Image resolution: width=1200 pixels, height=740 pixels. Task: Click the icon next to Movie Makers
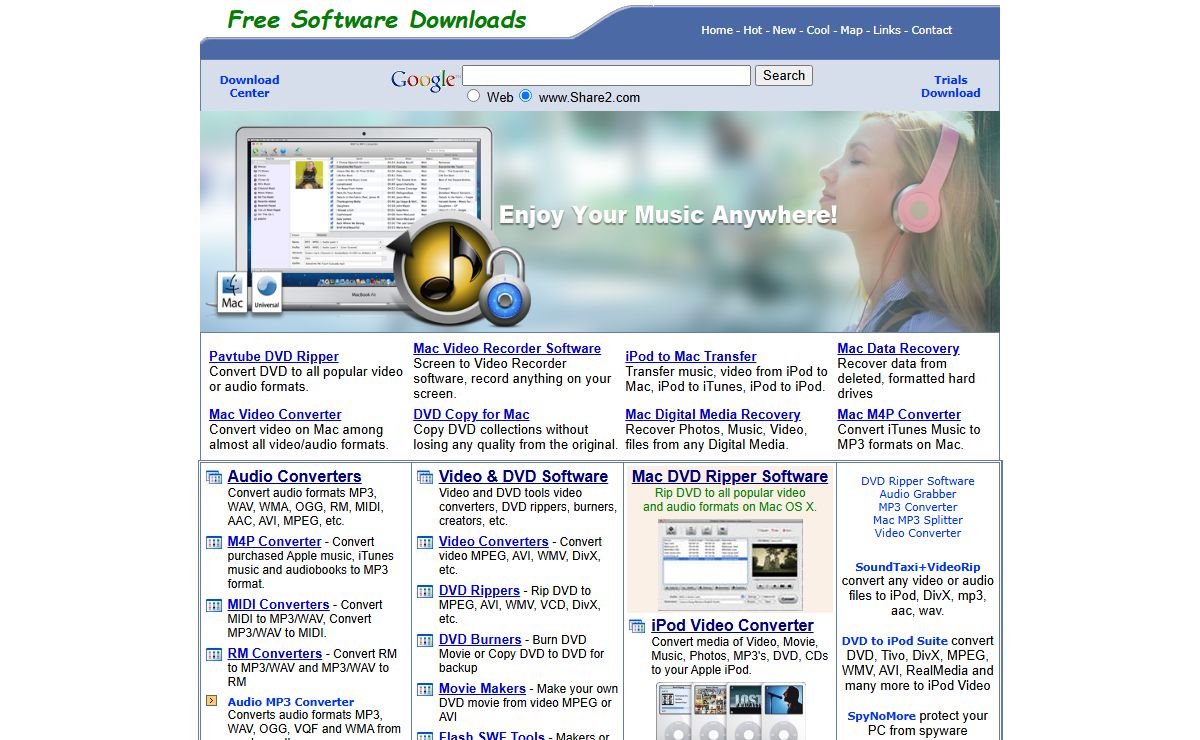click(425, 689)
